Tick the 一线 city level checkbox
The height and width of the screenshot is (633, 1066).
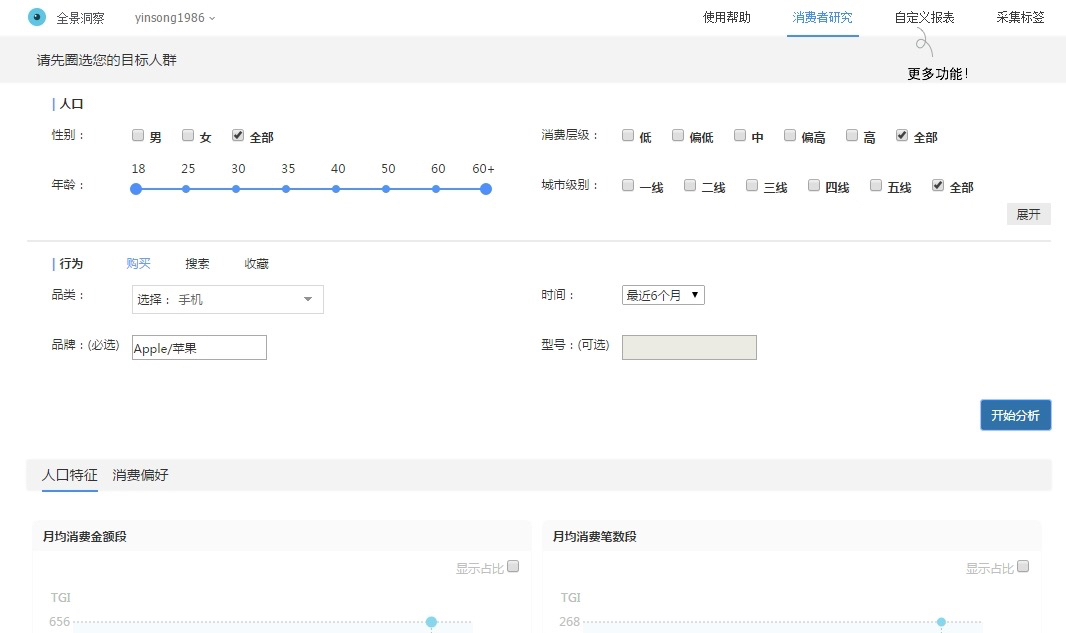[628, 185]
